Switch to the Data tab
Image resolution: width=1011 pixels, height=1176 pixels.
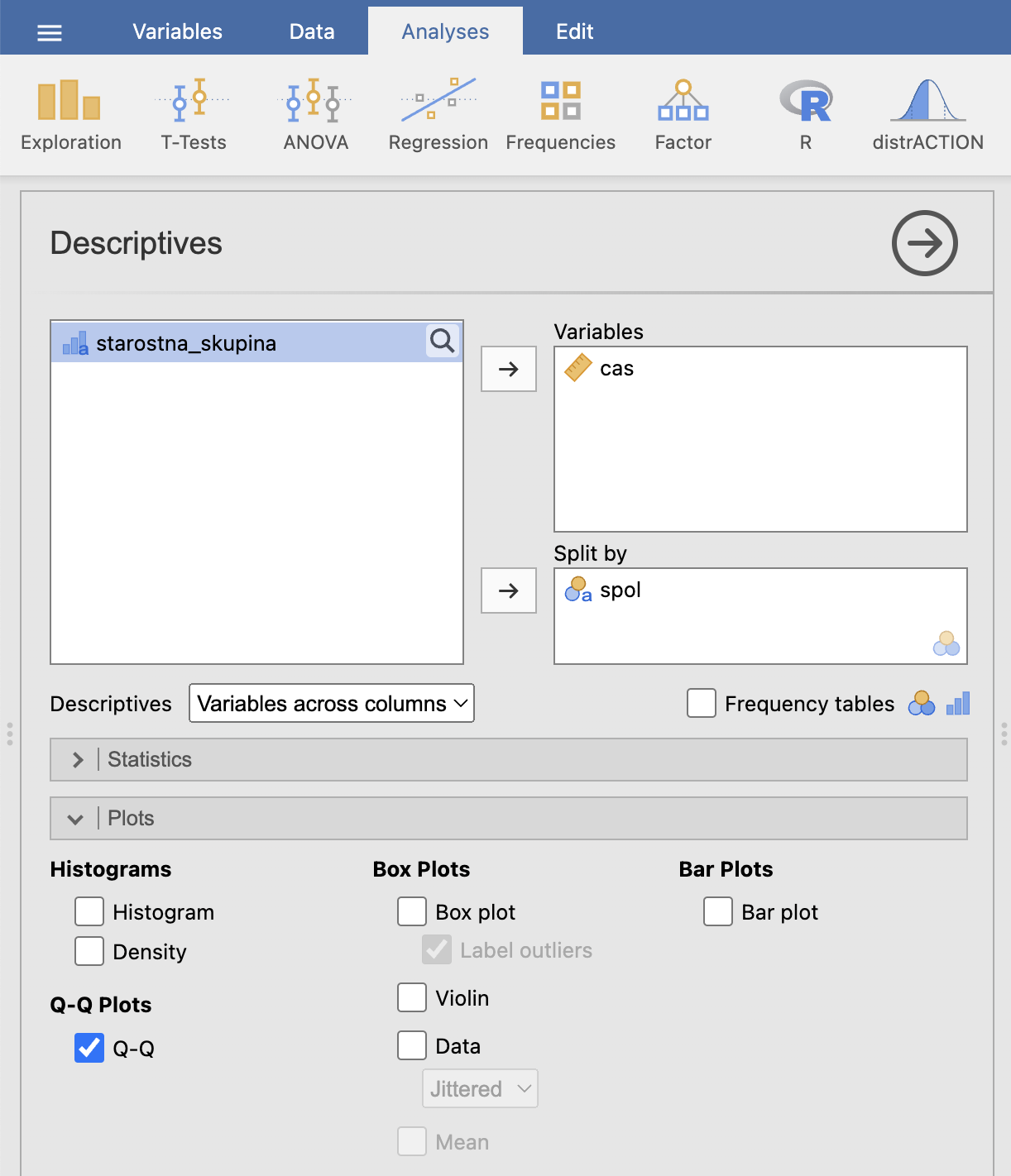click(312, 31)
